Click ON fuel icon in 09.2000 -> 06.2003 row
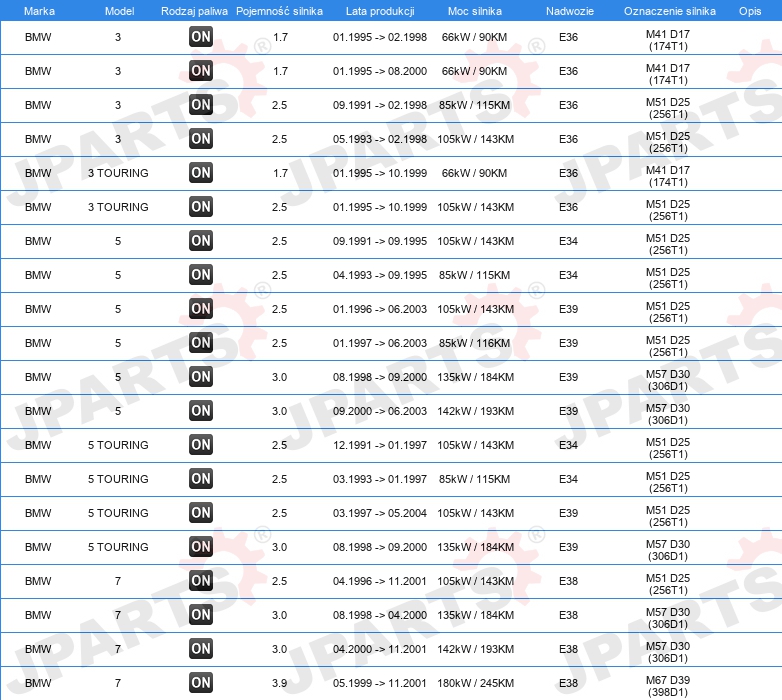The width and height of the screenshot is (782, 700). pos(201,411)
